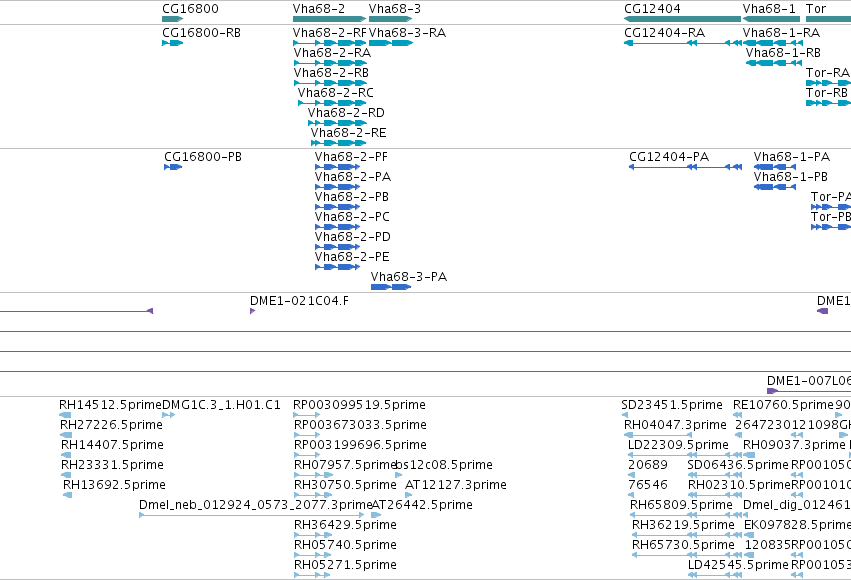Select protein Vha68-2-PF
851x580 pixels.
pos(351,157)
